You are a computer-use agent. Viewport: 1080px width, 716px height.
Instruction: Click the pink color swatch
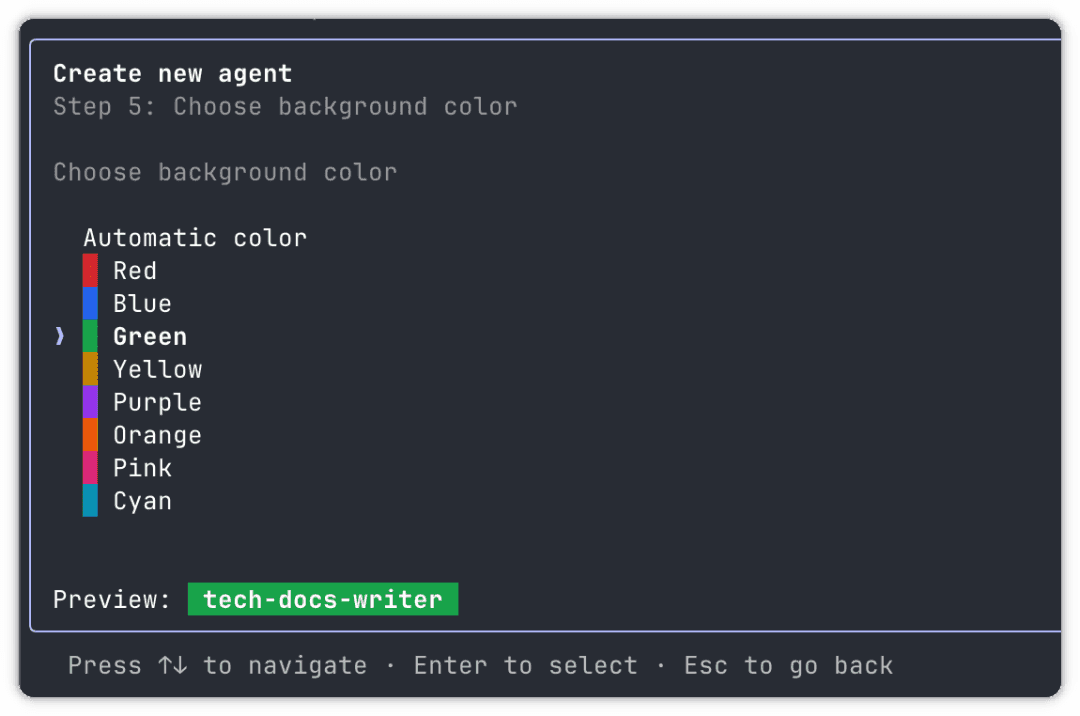pos(90,469)
